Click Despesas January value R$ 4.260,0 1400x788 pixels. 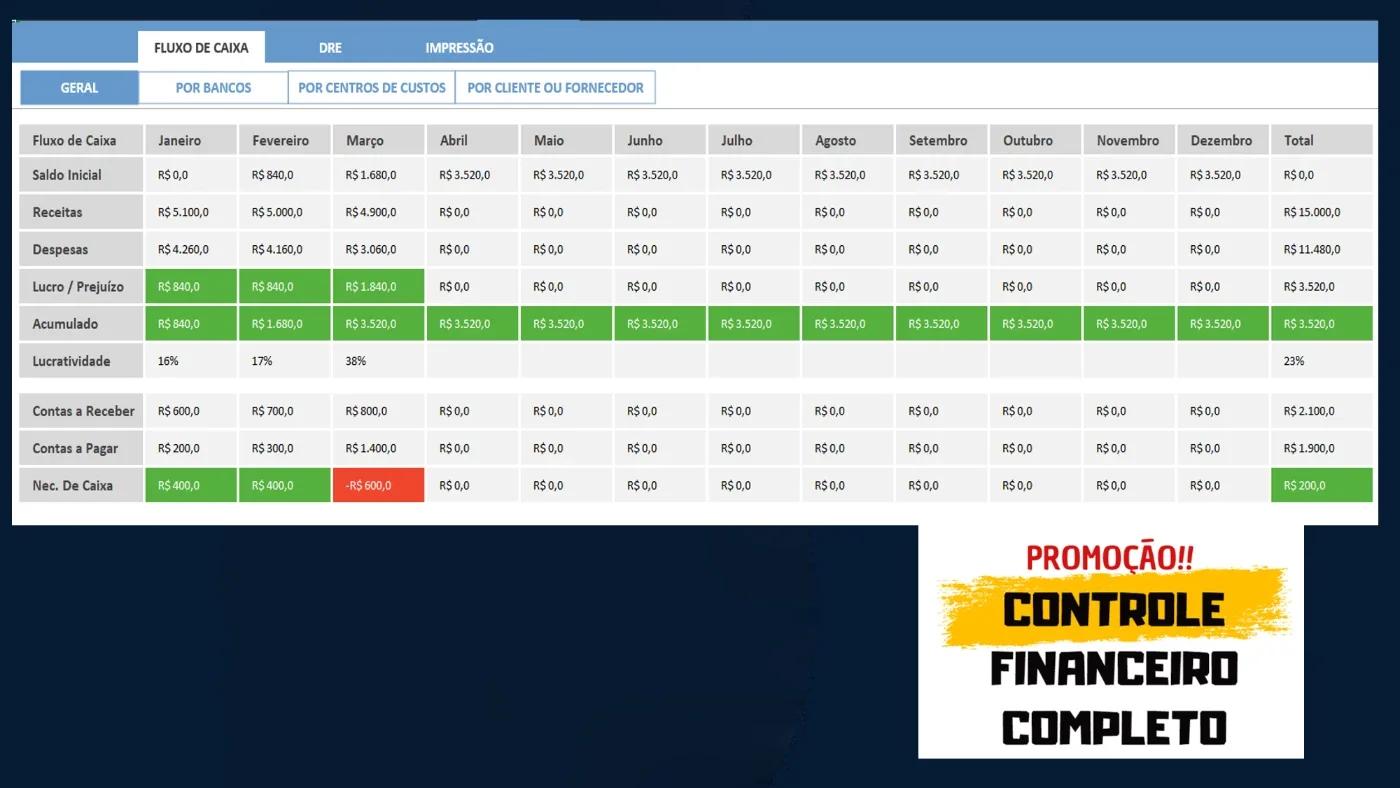click(191, 249)
